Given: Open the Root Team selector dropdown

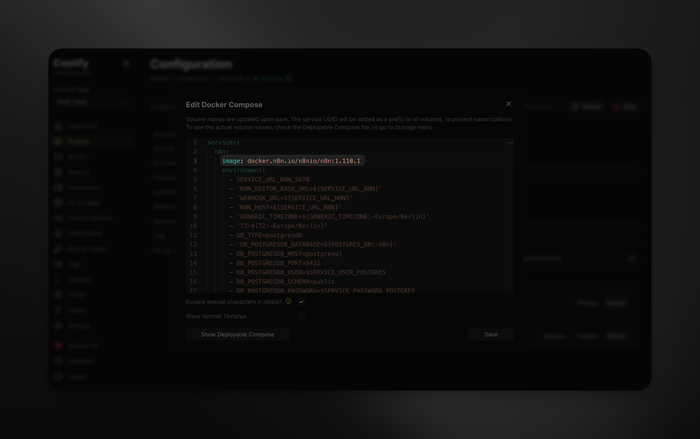Looking at the screenshot, I should click(90, 101).
